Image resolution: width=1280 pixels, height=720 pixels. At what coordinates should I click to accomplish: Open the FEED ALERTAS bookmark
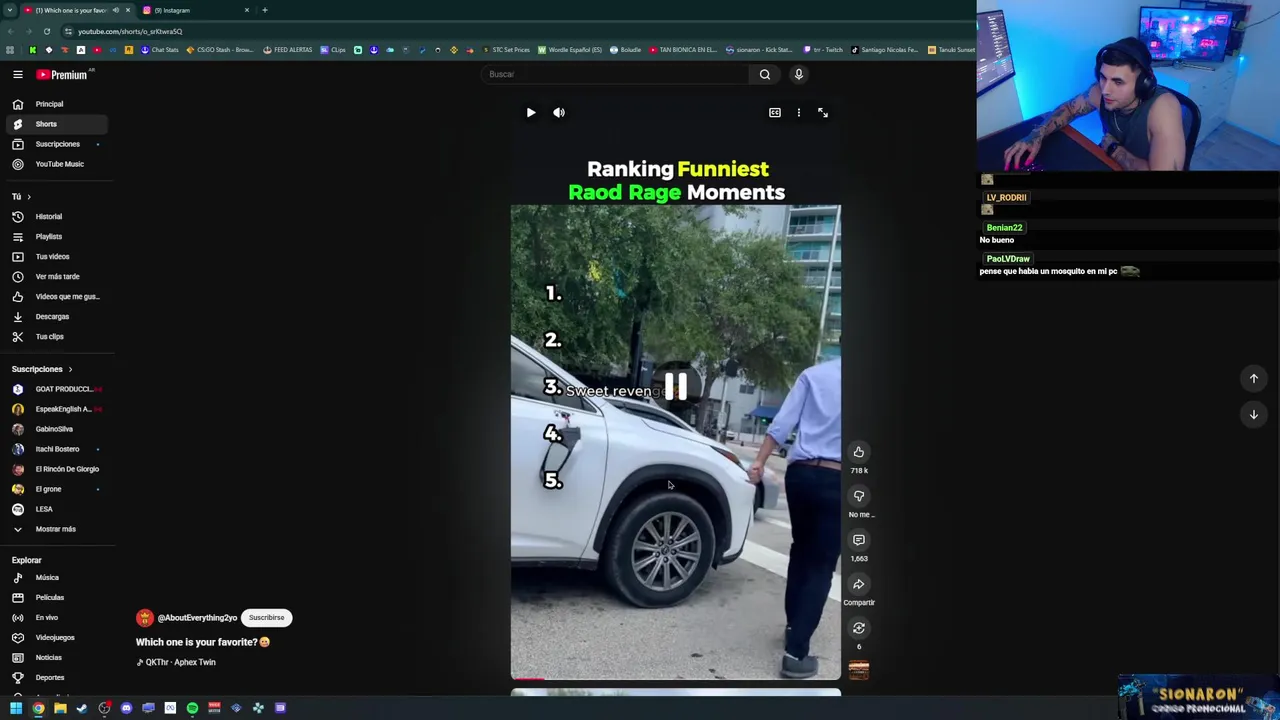point(287,50)
